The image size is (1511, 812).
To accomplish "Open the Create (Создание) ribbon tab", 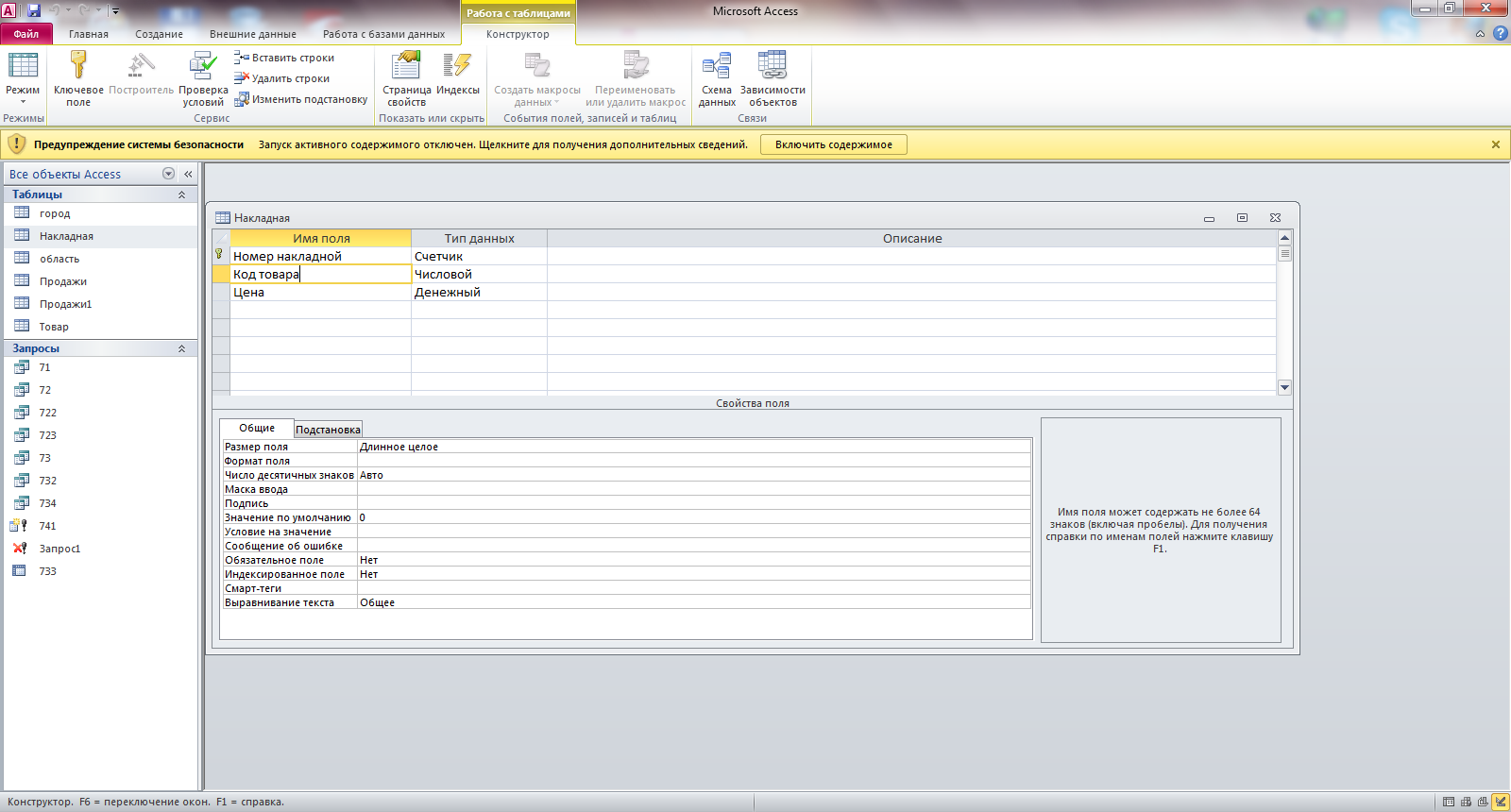I will coord(159,34).
